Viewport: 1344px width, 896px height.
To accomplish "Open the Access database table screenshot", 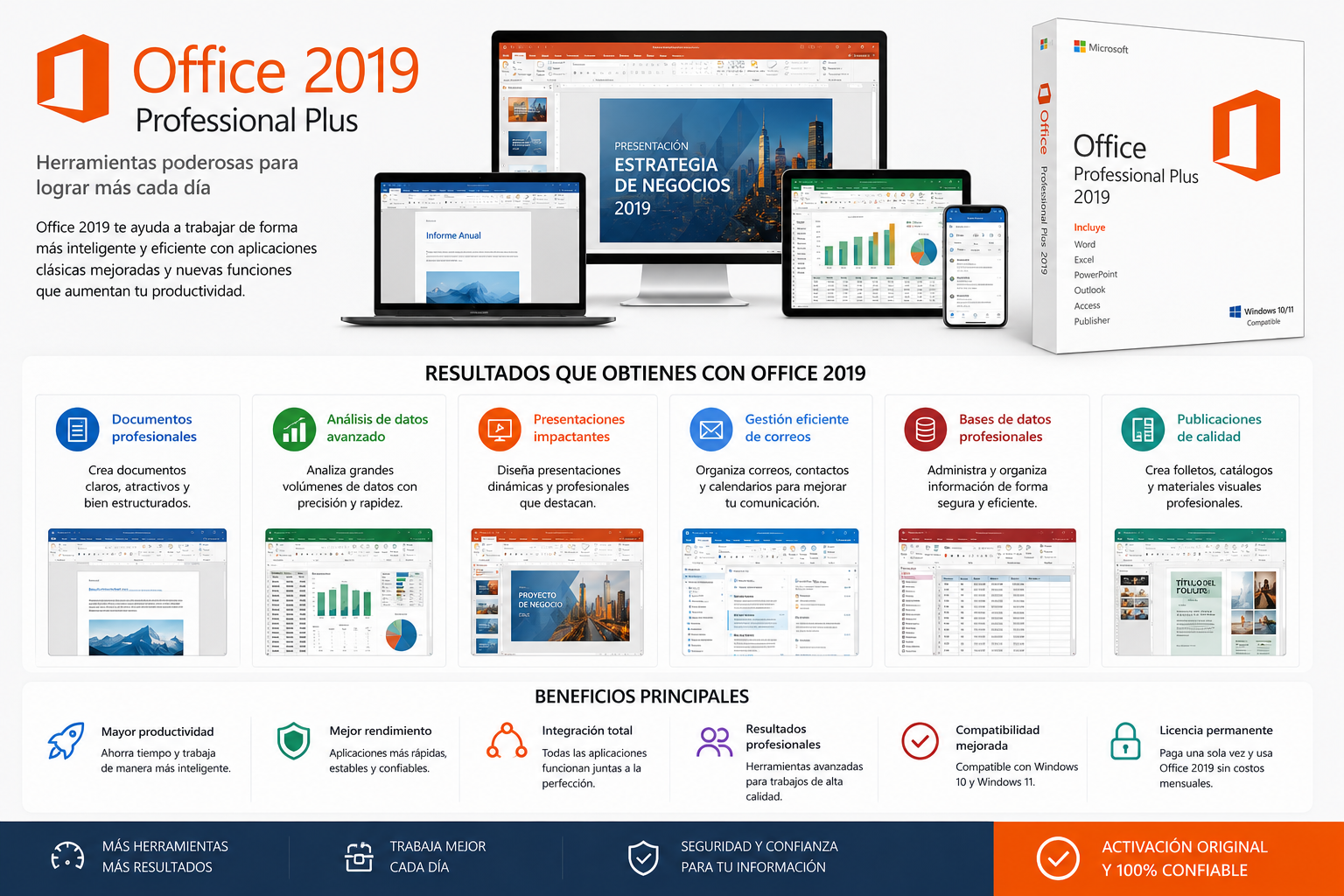I will [987, 592].
